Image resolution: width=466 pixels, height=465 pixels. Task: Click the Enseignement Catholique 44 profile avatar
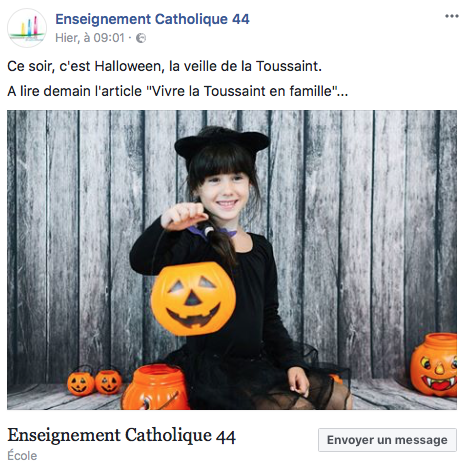[27, 28]
